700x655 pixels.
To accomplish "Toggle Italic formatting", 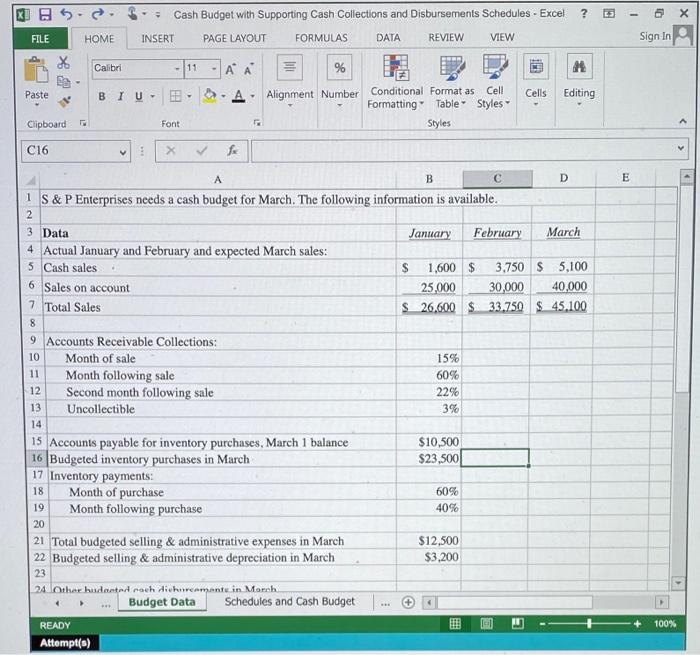I will click(120, 96).
